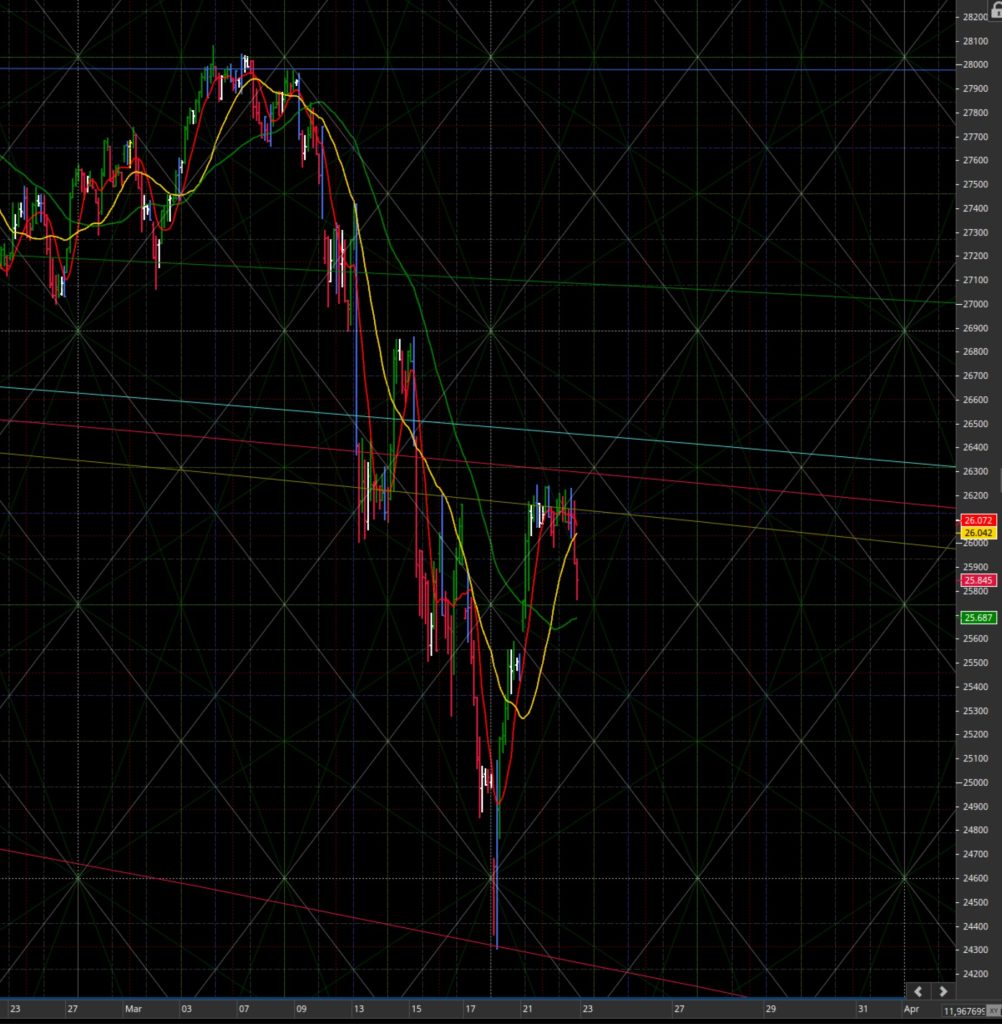Click the 28000 level on the price axis
1002x1024 pixels.
[x=975, y=65]
